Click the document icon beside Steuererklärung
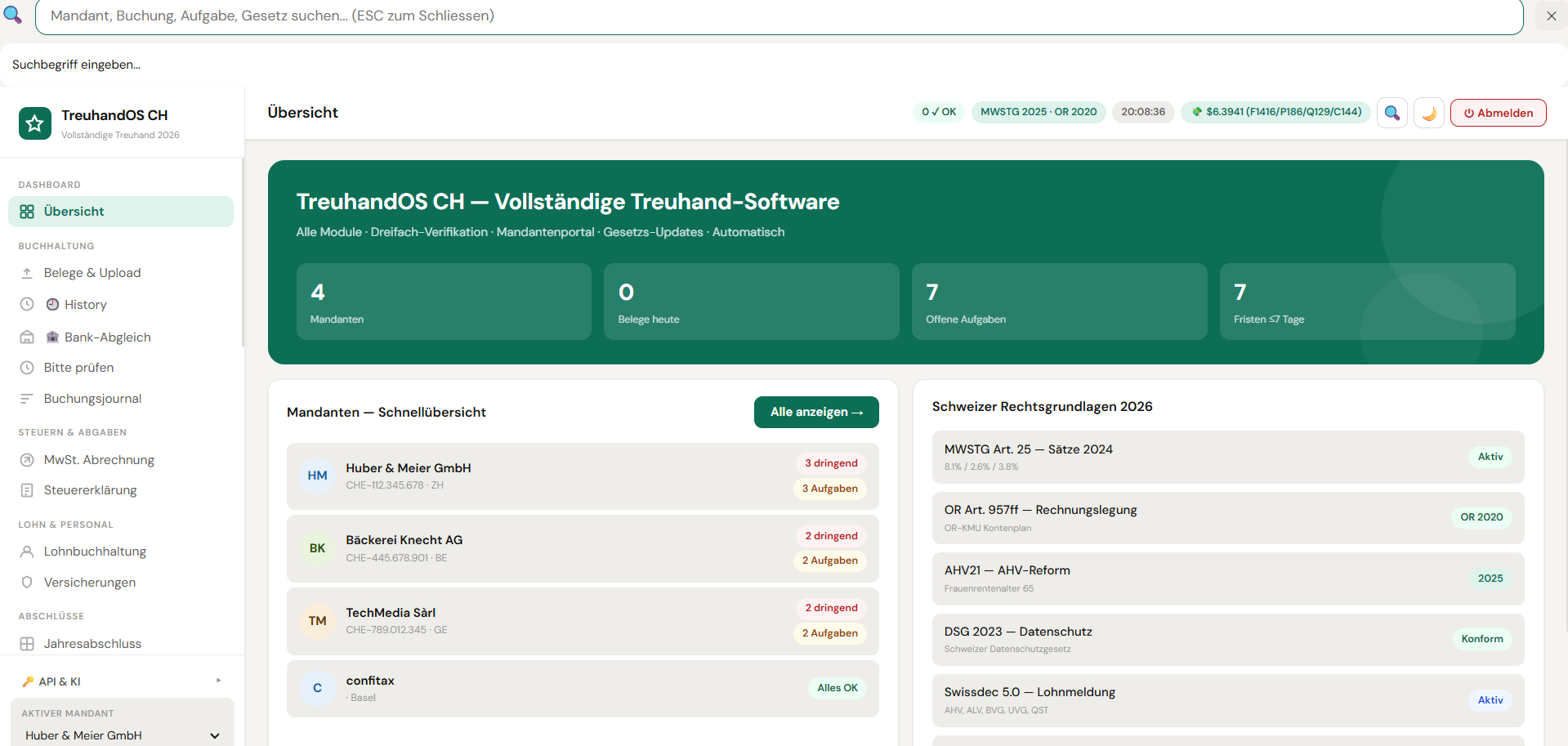The width and height of the screenshot is (1568, 746). [x=27, y=490]
